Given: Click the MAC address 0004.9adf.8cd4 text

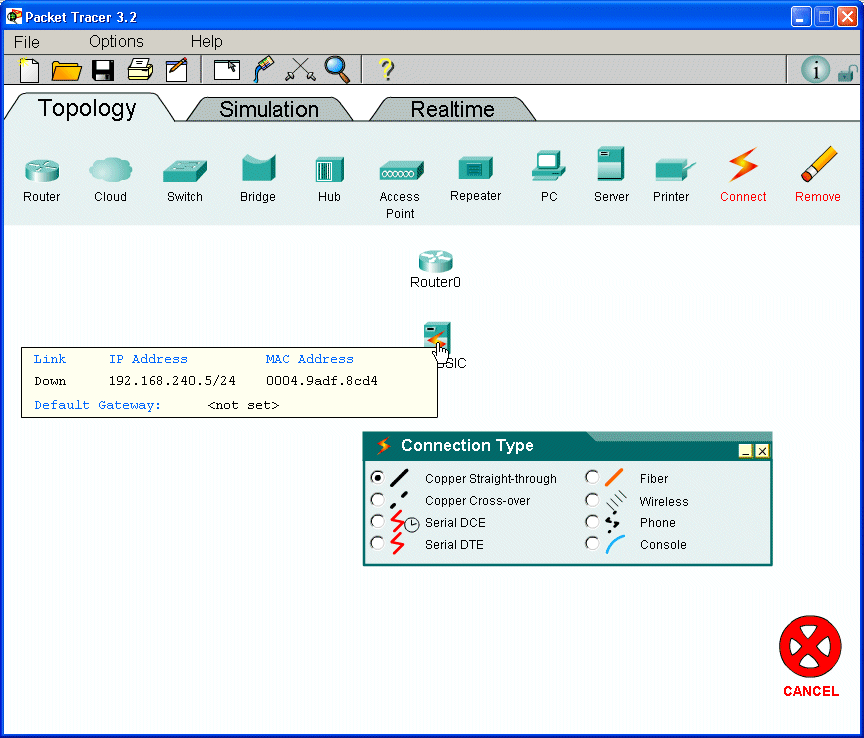Looking at the screenshot, I should click(322, 381).
